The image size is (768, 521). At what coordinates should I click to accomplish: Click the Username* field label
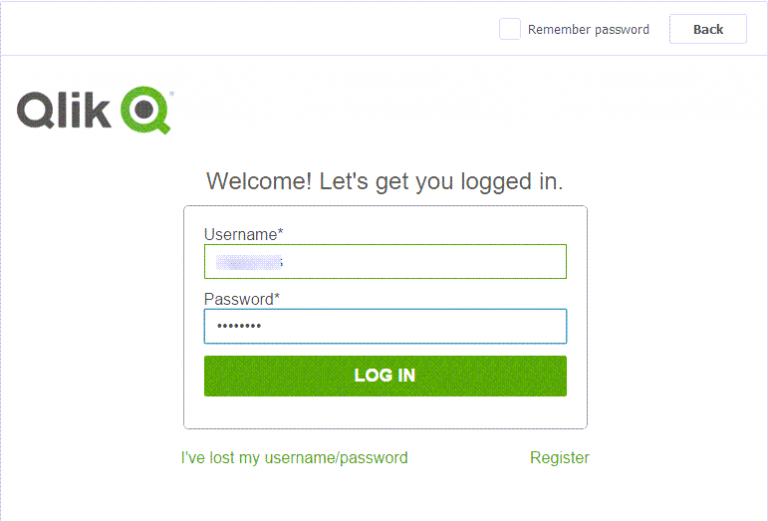tap(243, 235)
